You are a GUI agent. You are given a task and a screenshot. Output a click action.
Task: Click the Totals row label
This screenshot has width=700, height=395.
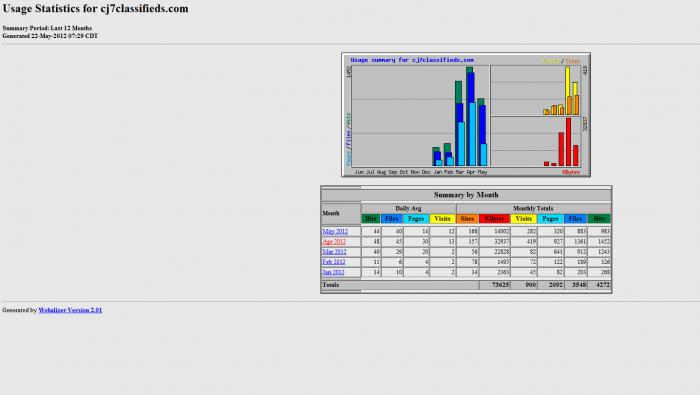pyautogui.click(x=331, y=285)
